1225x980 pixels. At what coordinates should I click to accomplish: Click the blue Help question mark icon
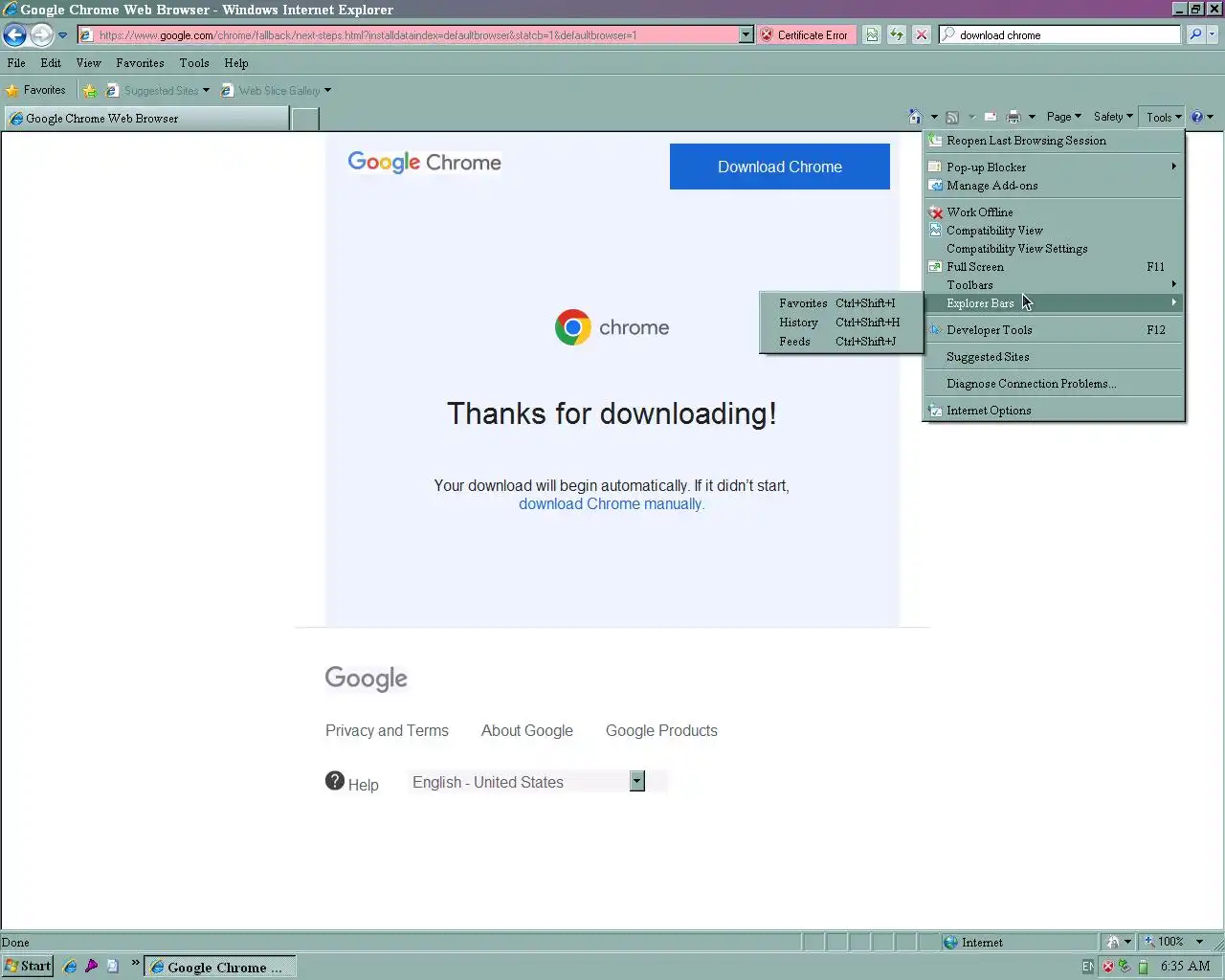tap(1196, 117)
